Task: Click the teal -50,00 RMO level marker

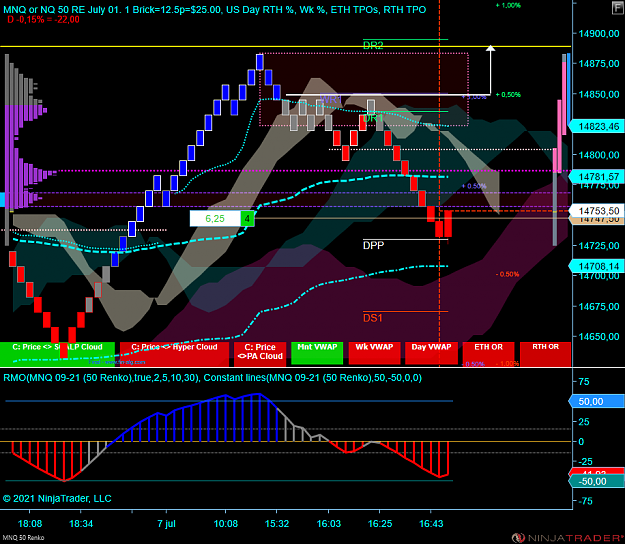Action: tap(596, 481)
